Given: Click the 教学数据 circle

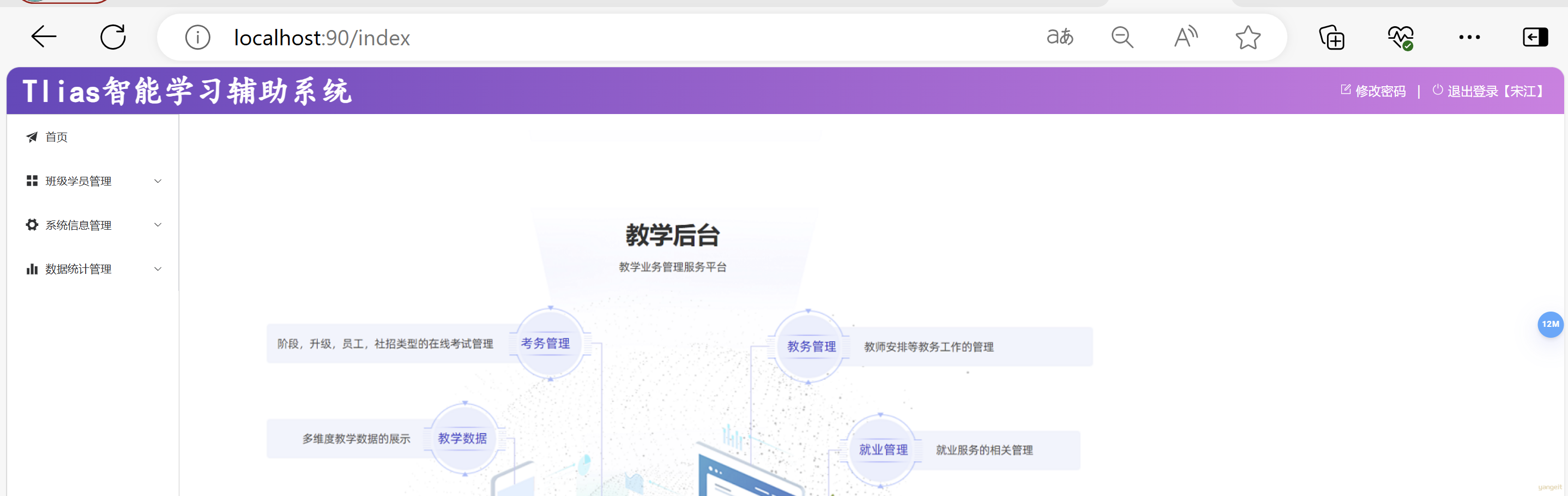Looking at the screenshot, I should tap(465, 439).
